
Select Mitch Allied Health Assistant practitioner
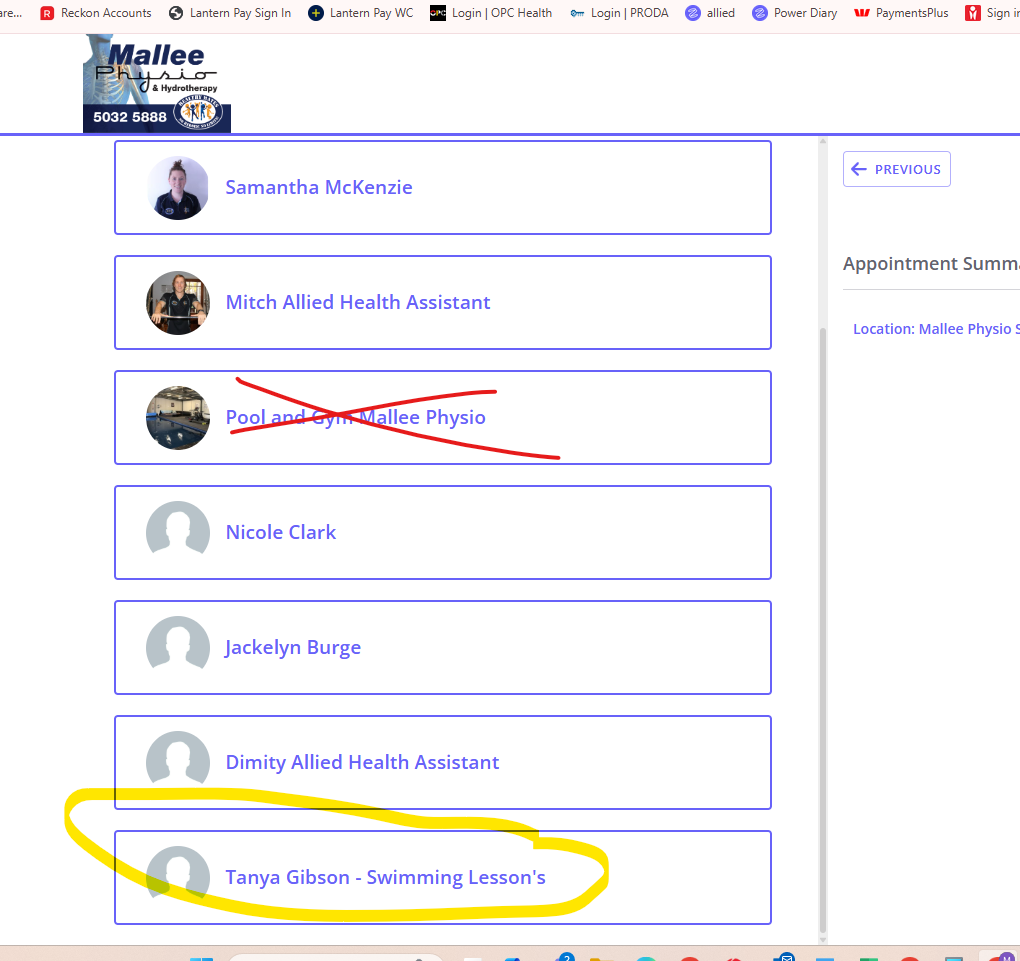[x=357, y=302]
